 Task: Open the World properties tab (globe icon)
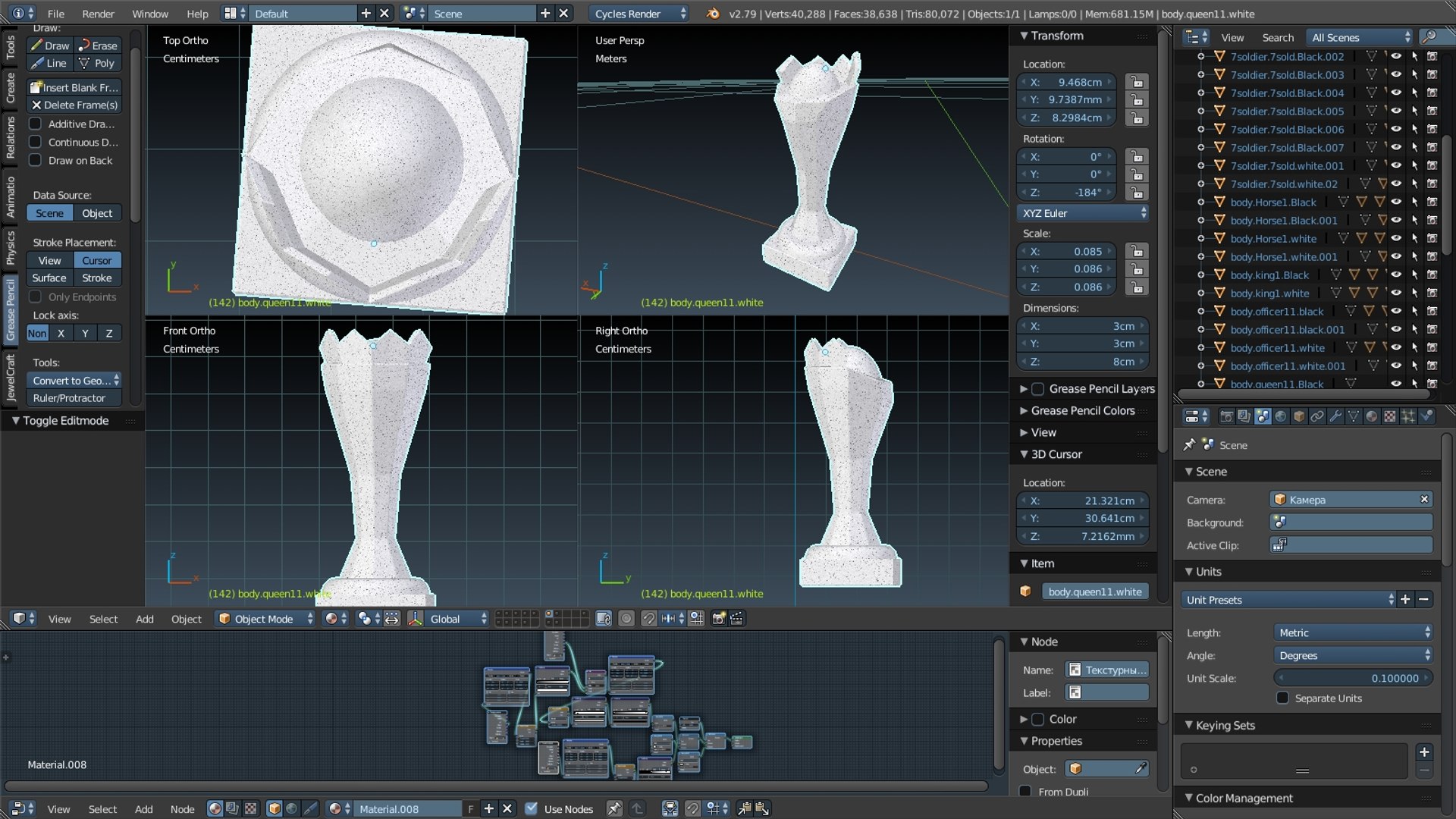[1281, 416]
